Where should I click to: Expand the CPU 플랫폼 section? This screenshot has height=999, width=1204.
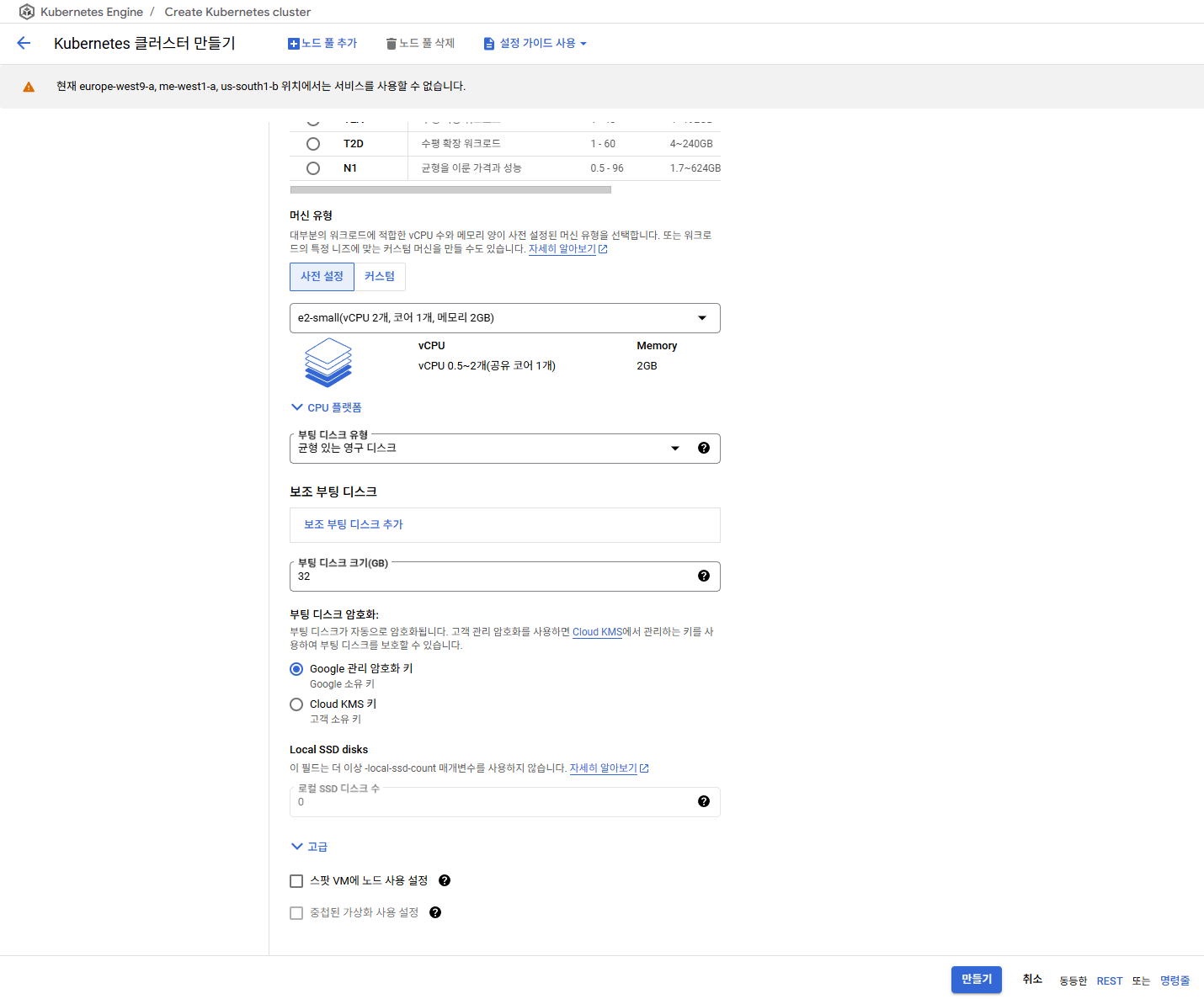pyautogui.click(x=327, y=407)
